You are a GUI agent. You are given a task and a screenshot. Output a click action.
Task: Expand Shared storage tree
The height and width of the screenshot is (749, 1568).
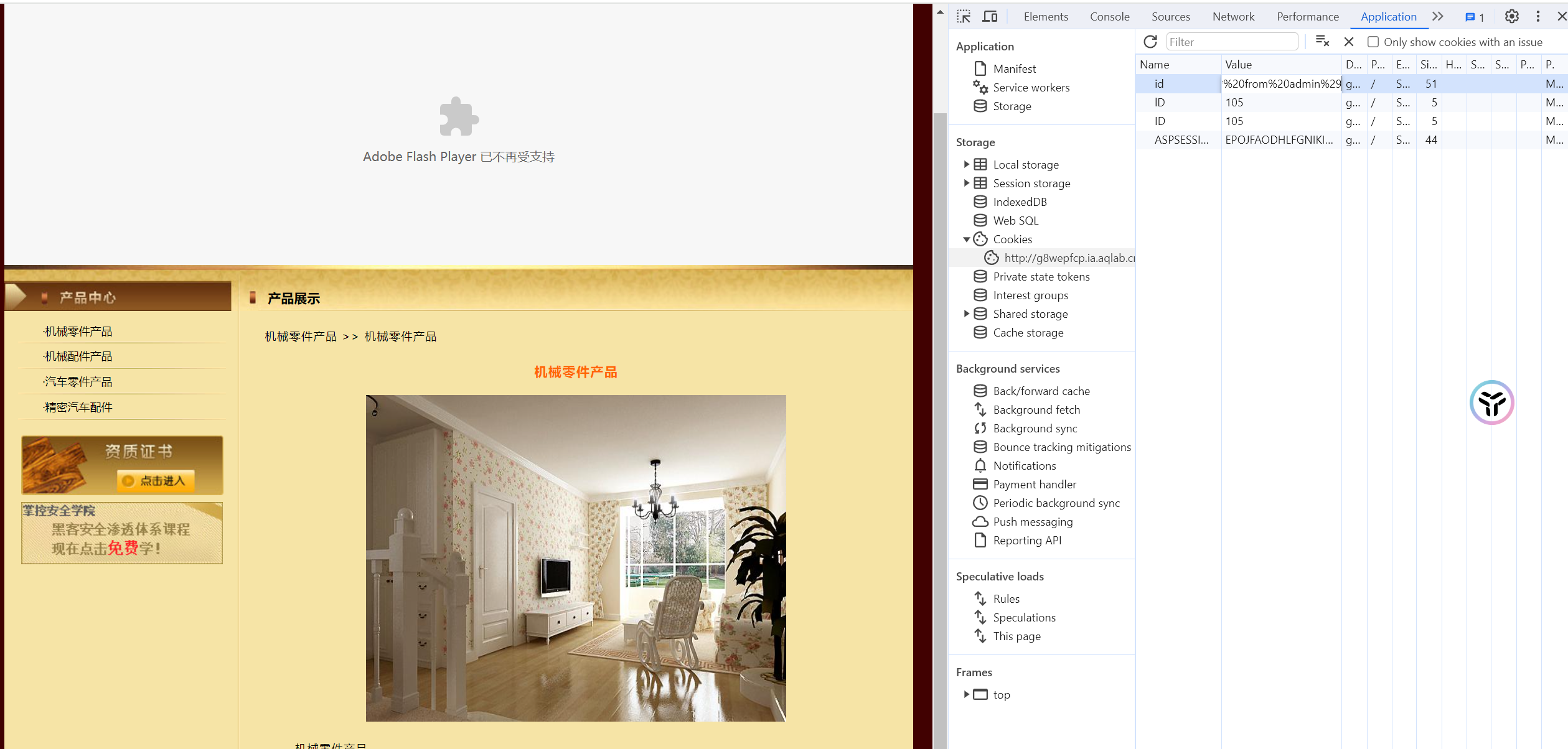point(966,314)
